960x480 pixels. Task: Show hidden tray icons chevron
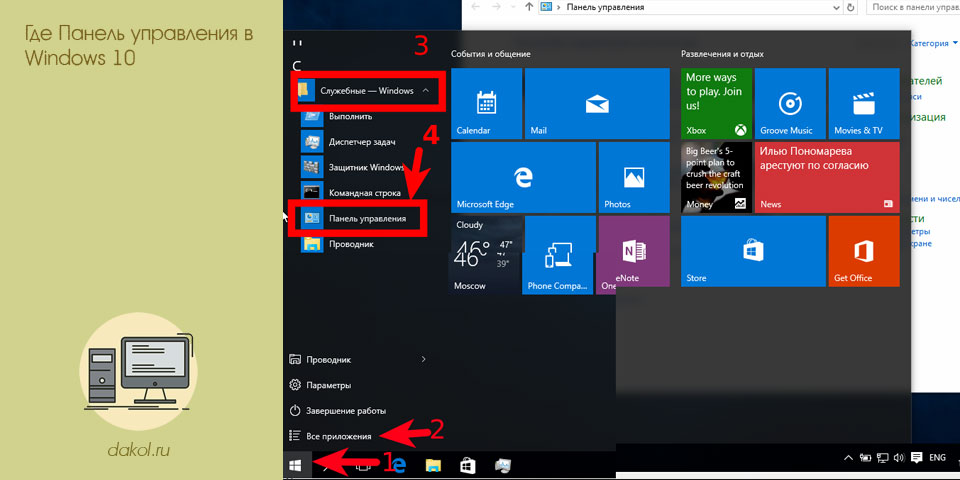(x=848, y=458)
